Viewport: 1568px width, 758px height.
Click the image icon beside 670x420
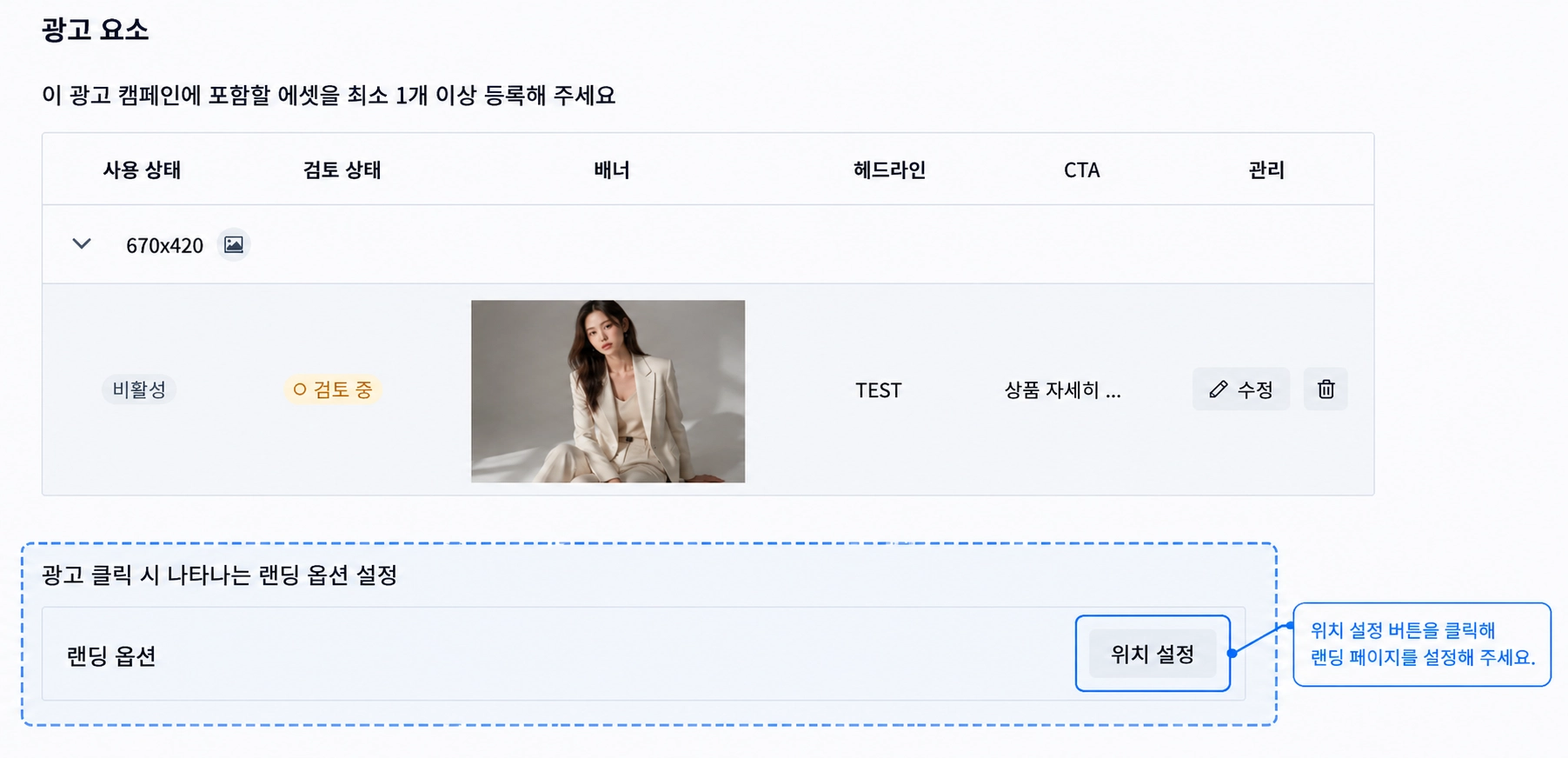[234, 245]
